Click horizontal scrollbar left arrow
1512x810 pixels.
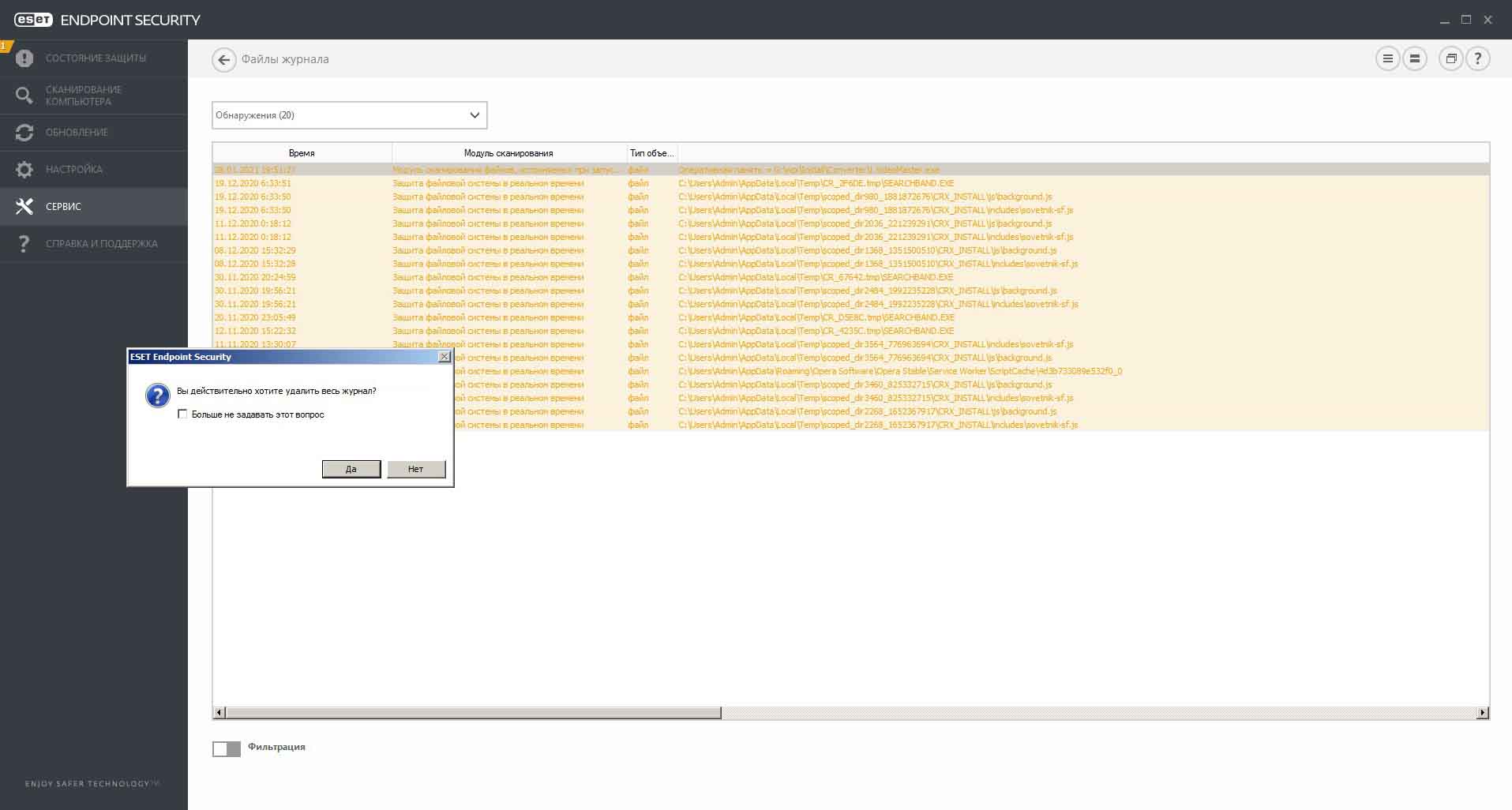tap(219, 713)
